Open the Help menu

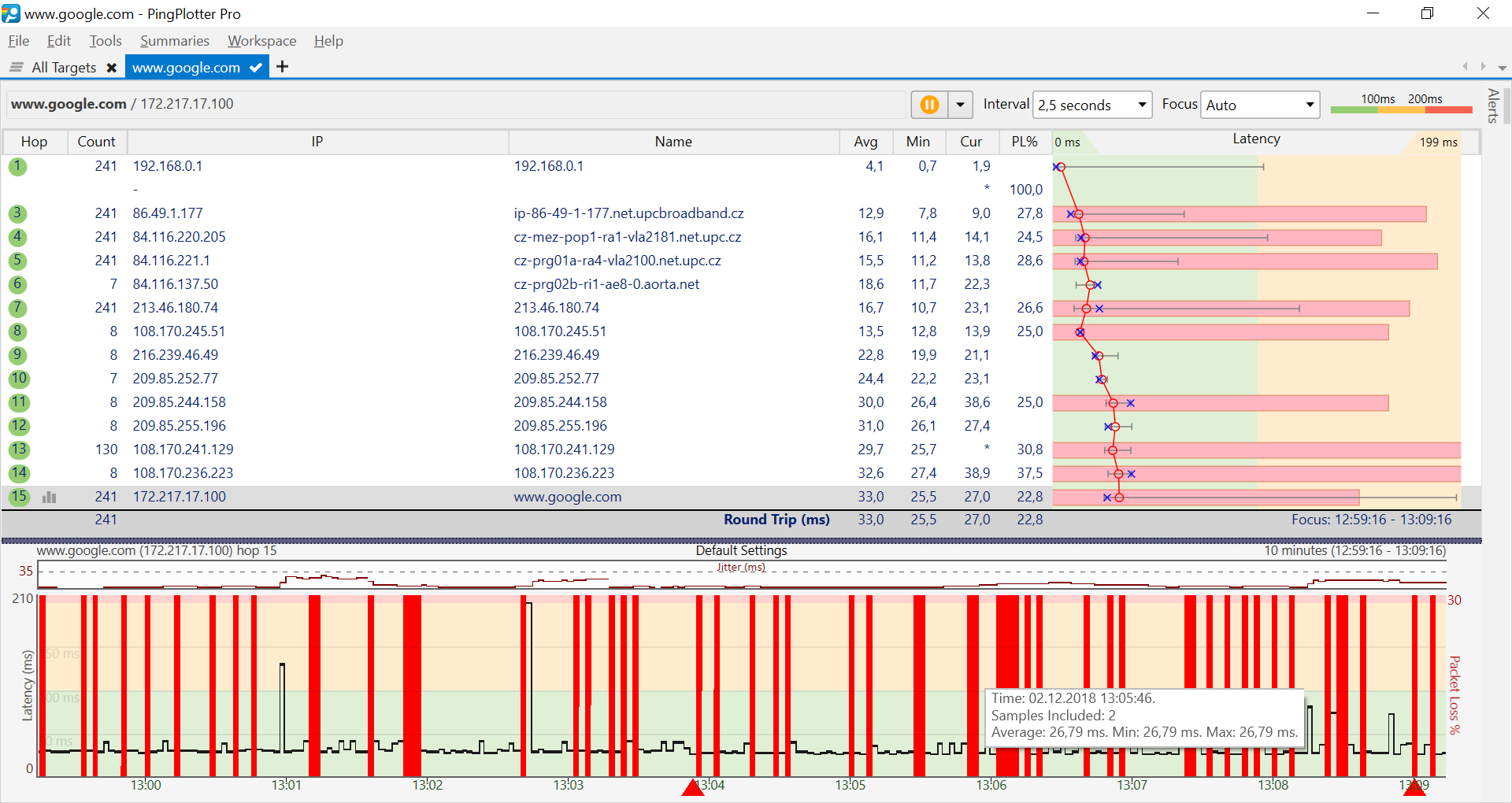[x=328, y=41]
